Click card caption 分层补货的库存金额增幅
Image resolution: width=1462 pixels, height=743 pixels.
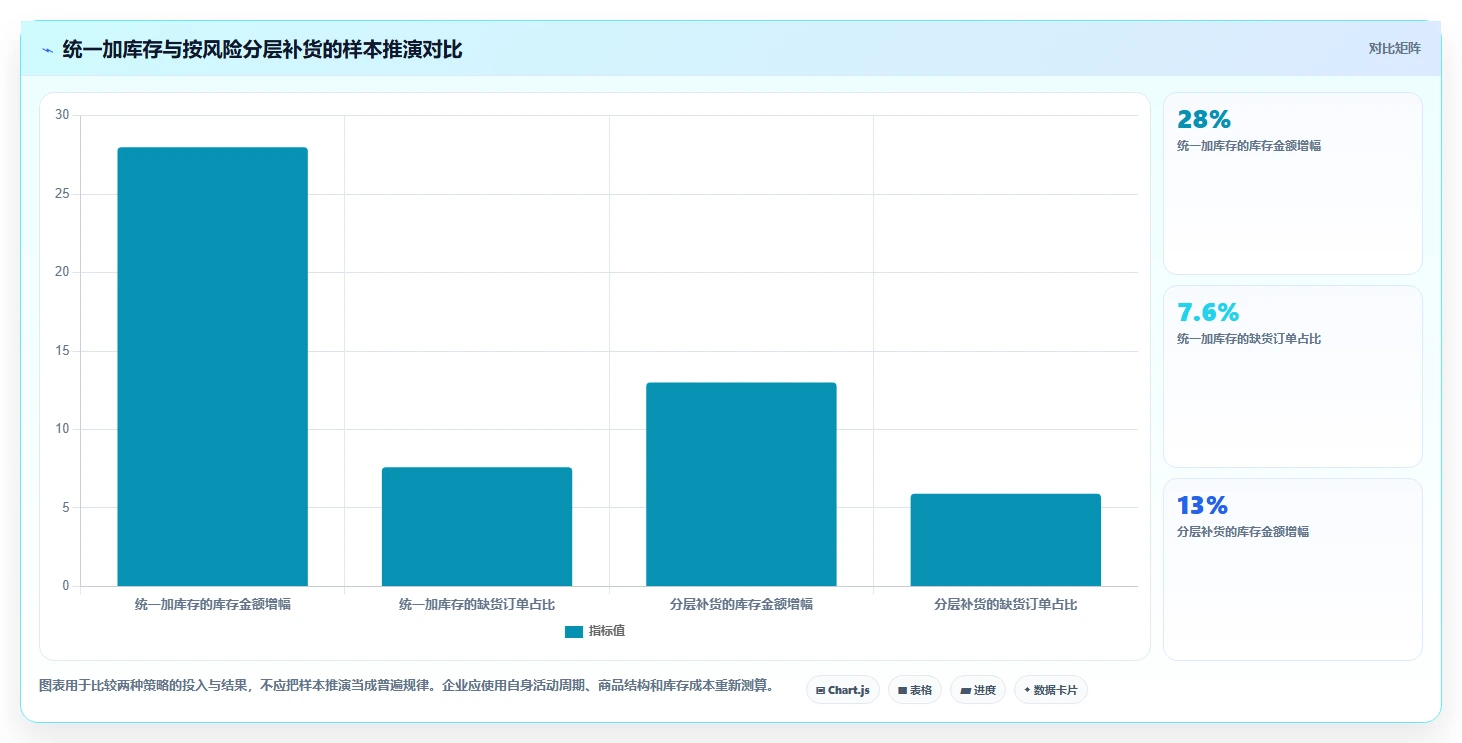(x=1243, y=532)
